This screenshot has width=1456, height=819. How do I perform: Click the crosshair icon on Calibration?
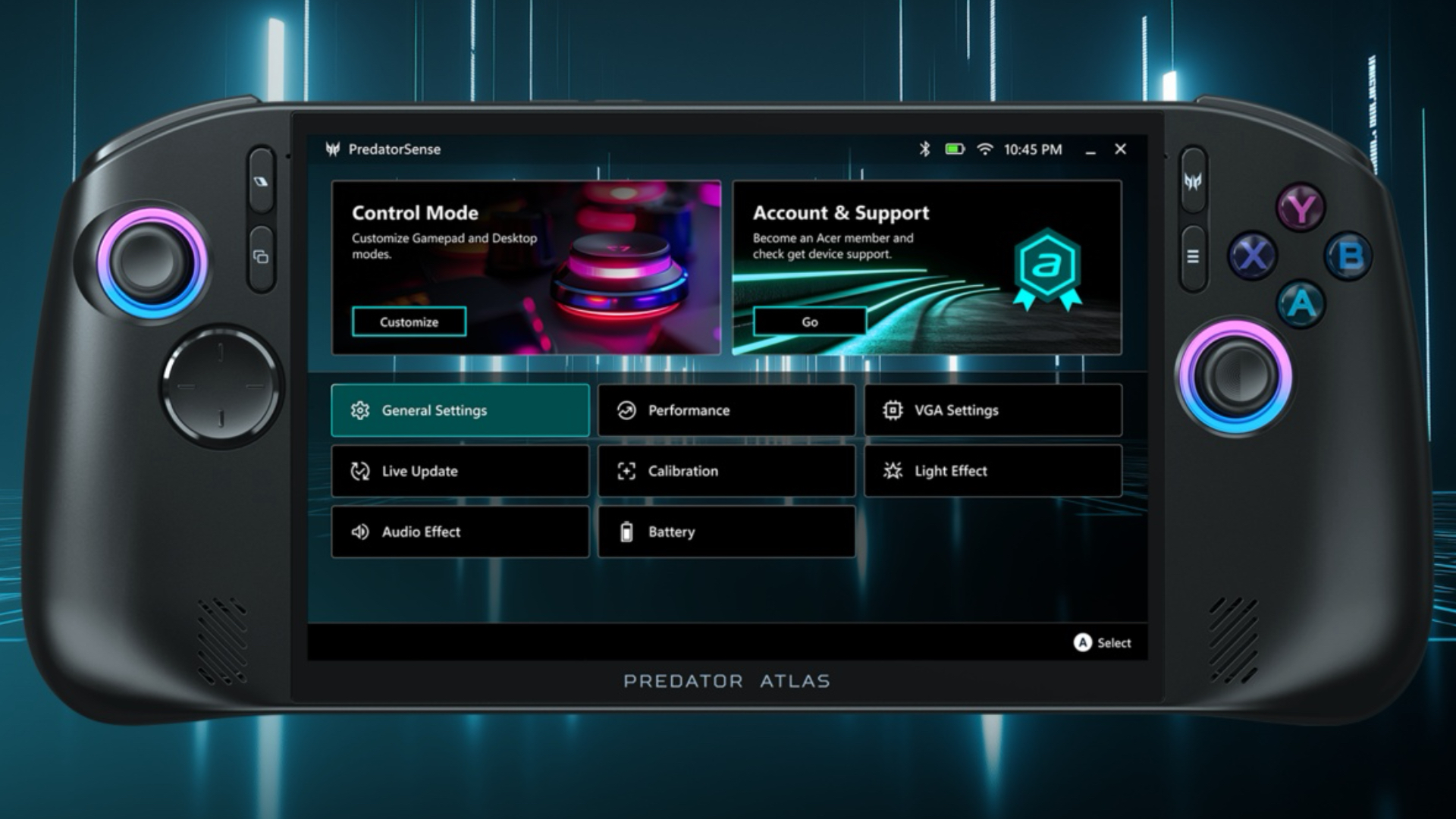click(626, 471)
